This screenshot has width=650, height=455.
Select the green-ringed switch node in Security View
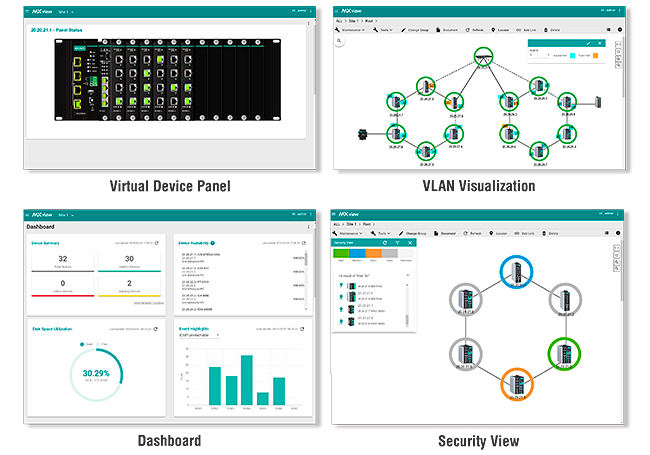[x=564, y=353]
